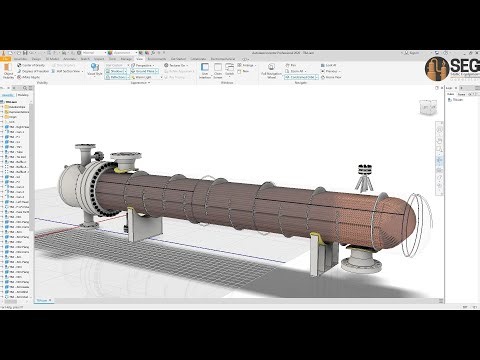The image size is (480, 360).
Task: Switch to the Manage ribbon tab
Action: pos(126,59)
